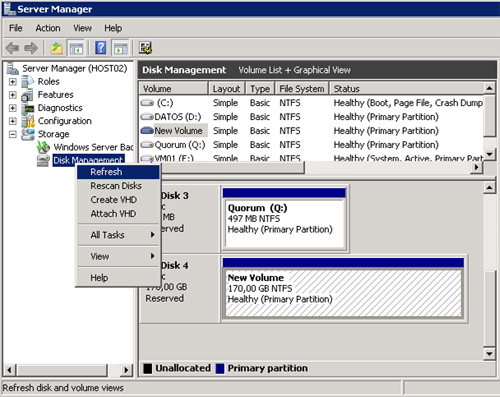This screenshot has height=397, width=500.
Task: Click the Windows Server Backup icon
Action: 44,147
